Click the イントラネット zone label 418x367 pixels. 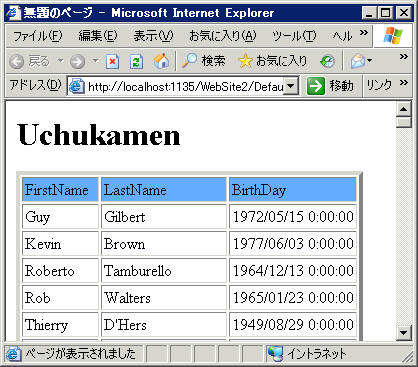pyautogui.click(x=317, y=354)
